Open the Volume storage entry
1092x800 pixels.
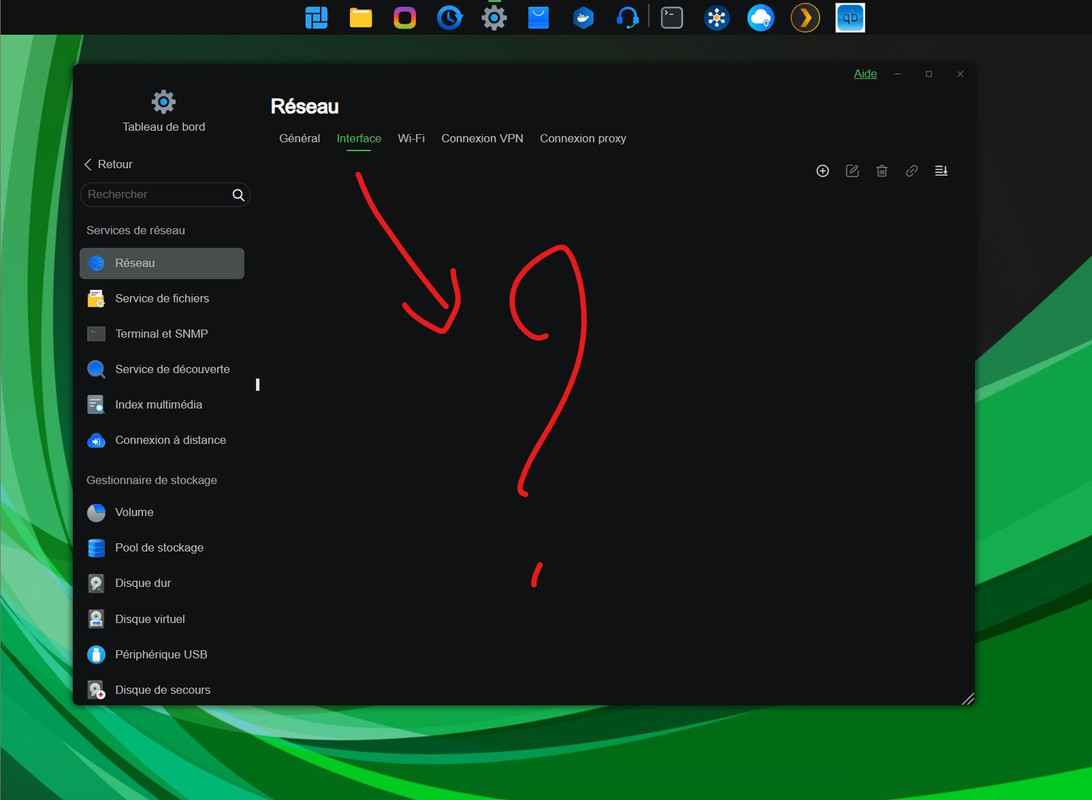(162, 512)
